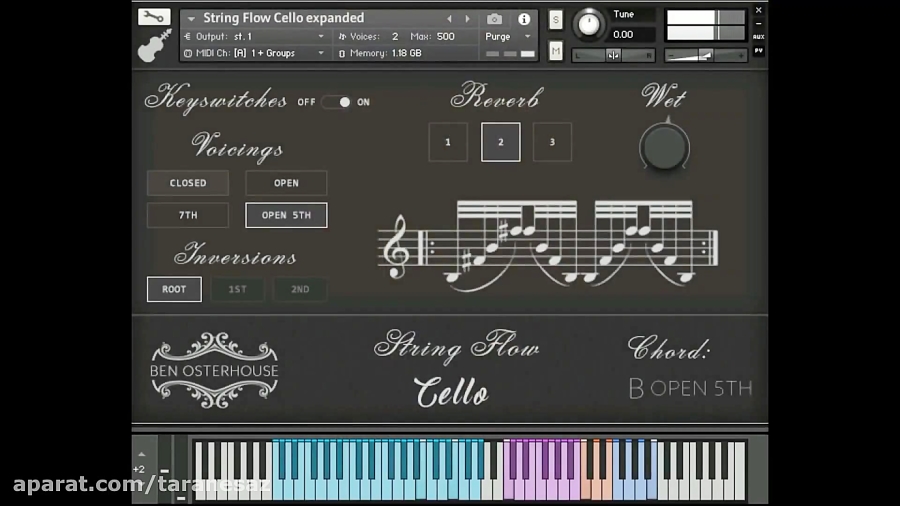900x506 pixels.
Task: Click the String Flow Cello expanded title
Action: 284,18
